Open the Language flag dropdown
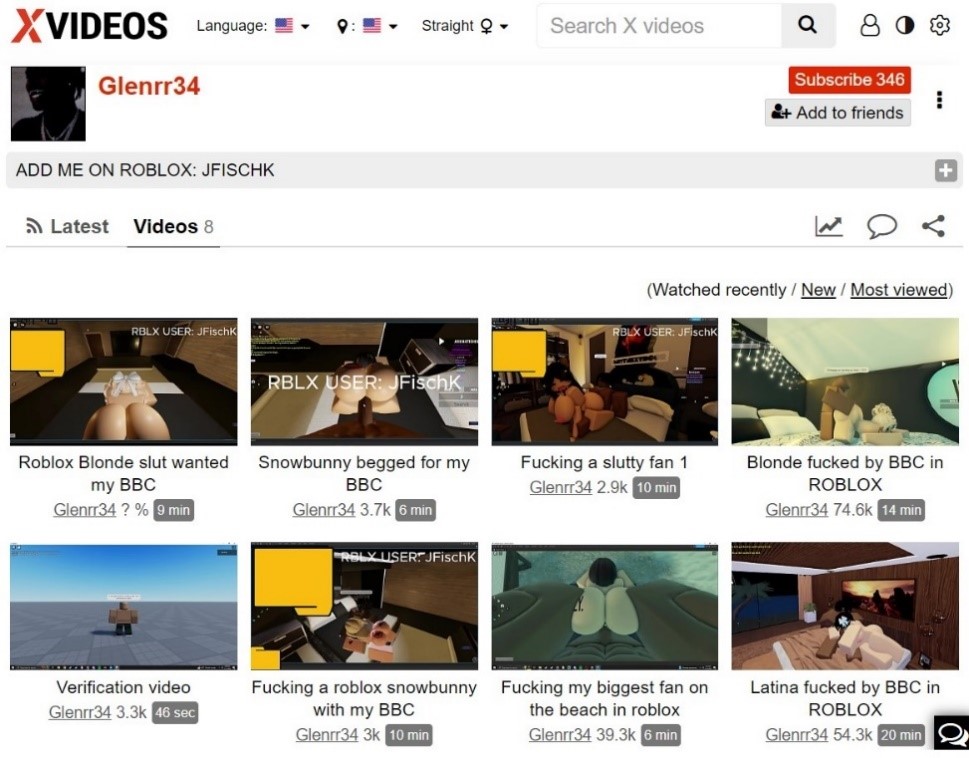Screen dimensions: 969x758 pos(292,26)
